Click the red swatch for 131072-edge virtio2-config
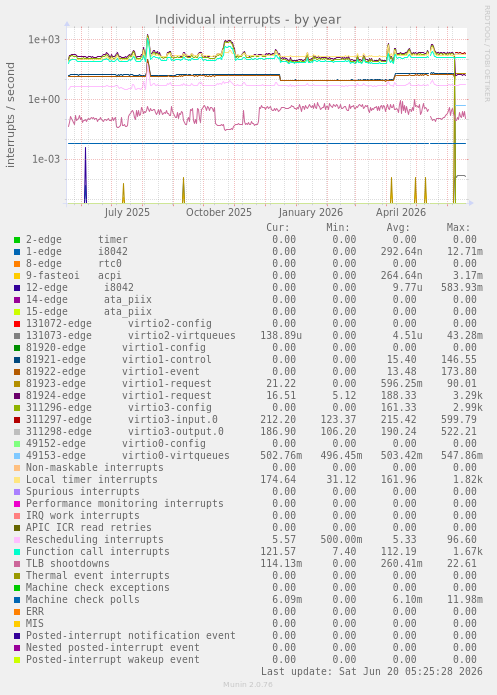This screenshot has width=497, height=695. click(x=17, y=324)
